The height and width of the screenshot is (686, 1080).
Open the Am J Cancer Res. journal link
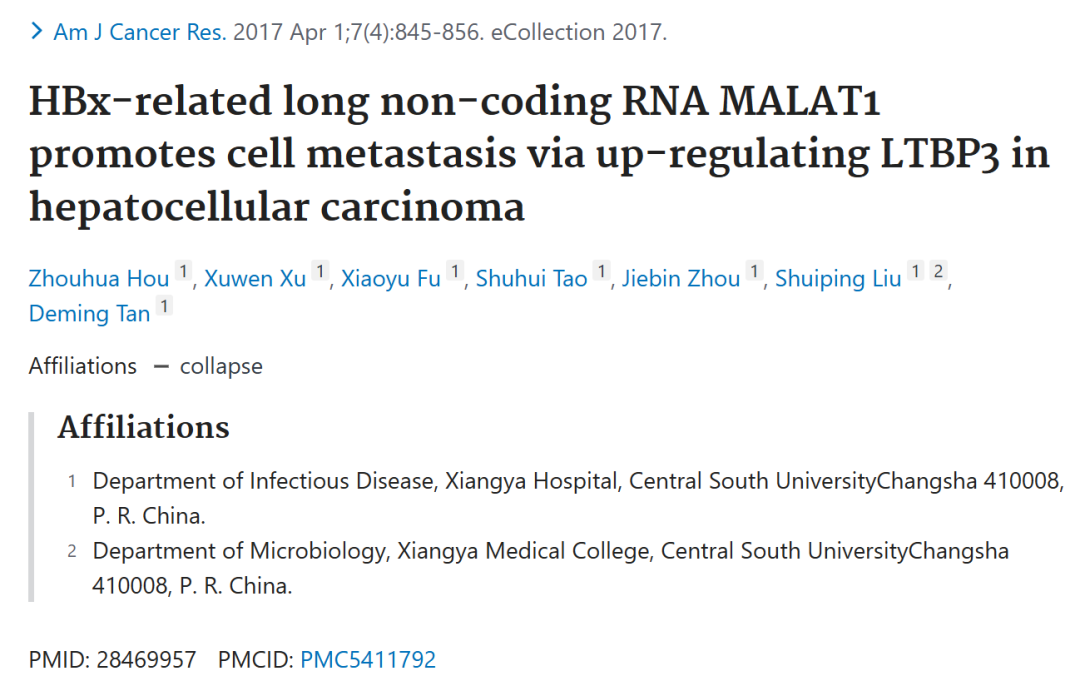coord(140,32)
